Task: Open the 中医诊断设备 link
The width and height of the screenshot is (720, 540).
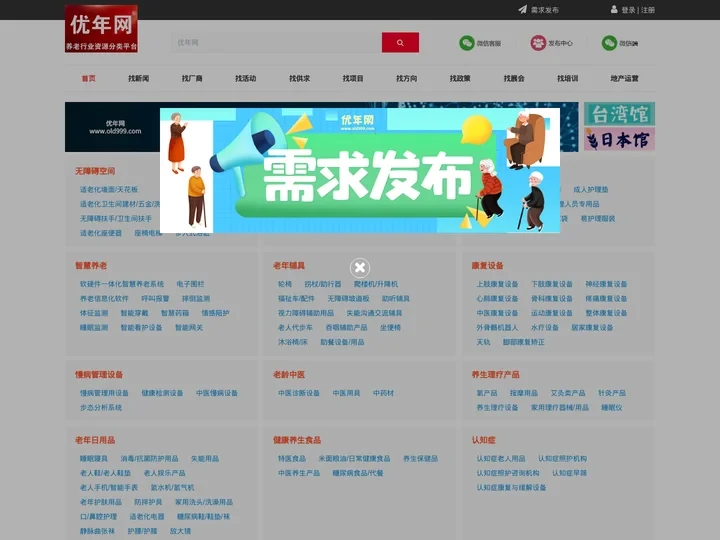Action: coord(298,393)
